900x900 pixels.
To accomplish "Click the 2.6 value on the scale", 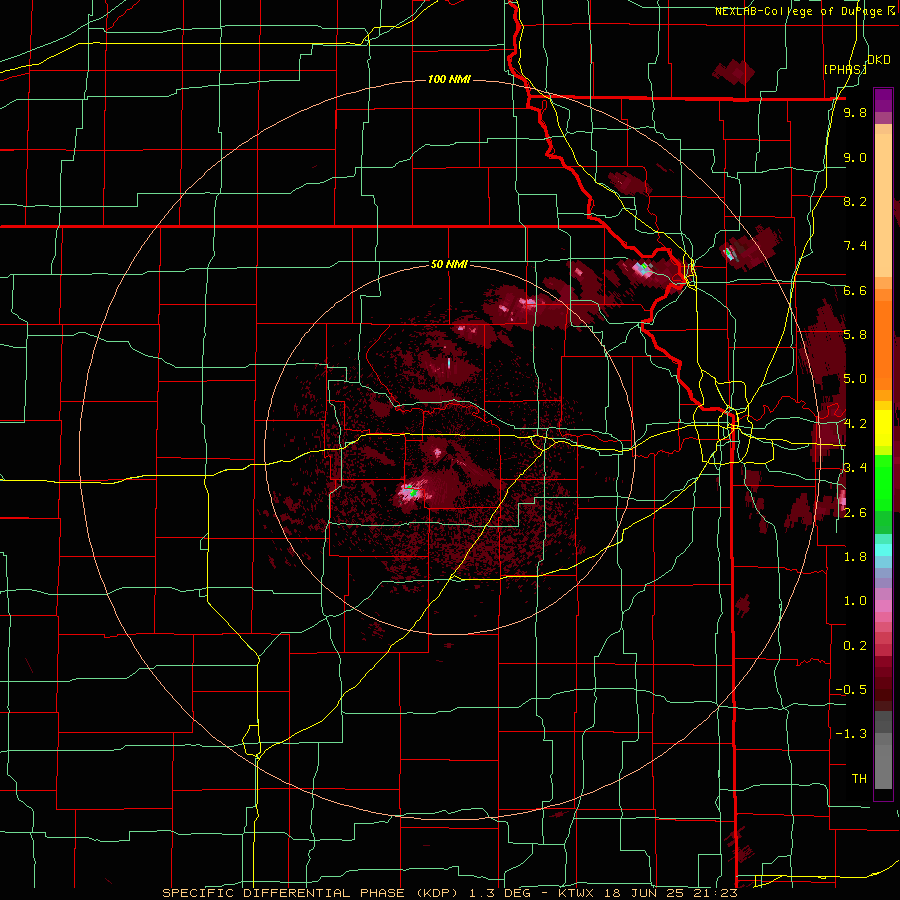I will tap(855, 513).
